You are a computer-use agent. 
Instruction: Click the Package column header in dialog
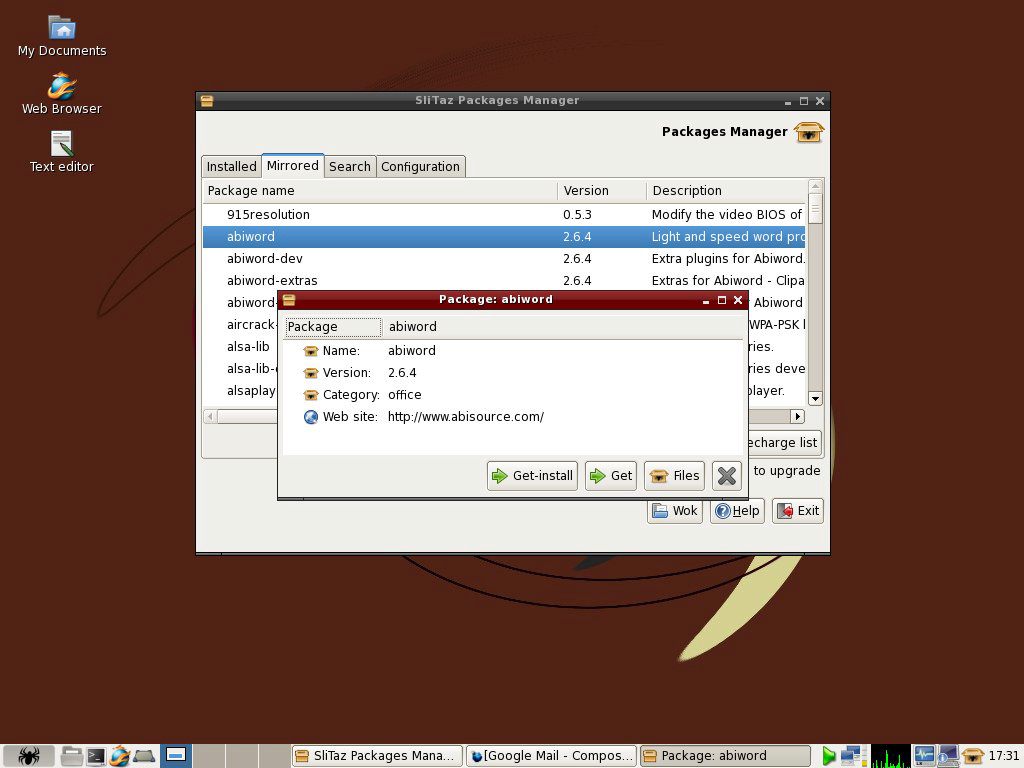333,327
